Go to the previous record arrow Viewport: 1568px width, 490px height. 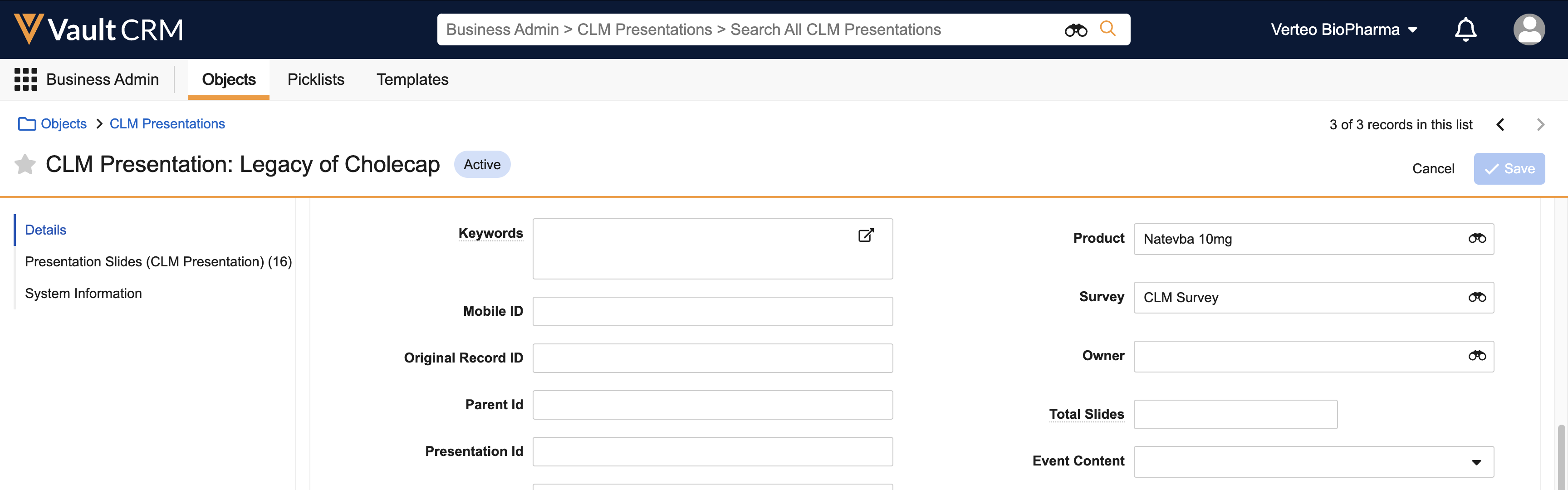pos(1500,125)
